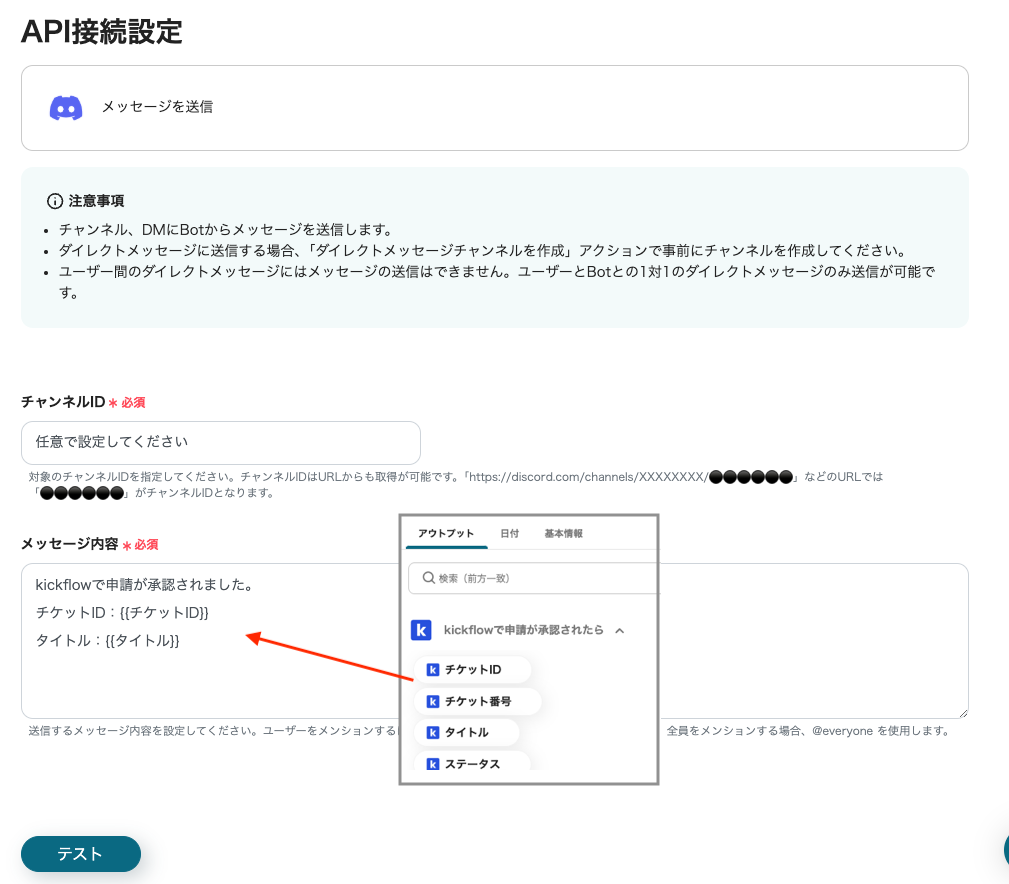Click the kickflowで申請が承認されました。 message line
Viewport: 1009px width, 884px height.
pyautogui.click(x=144, y=585)
